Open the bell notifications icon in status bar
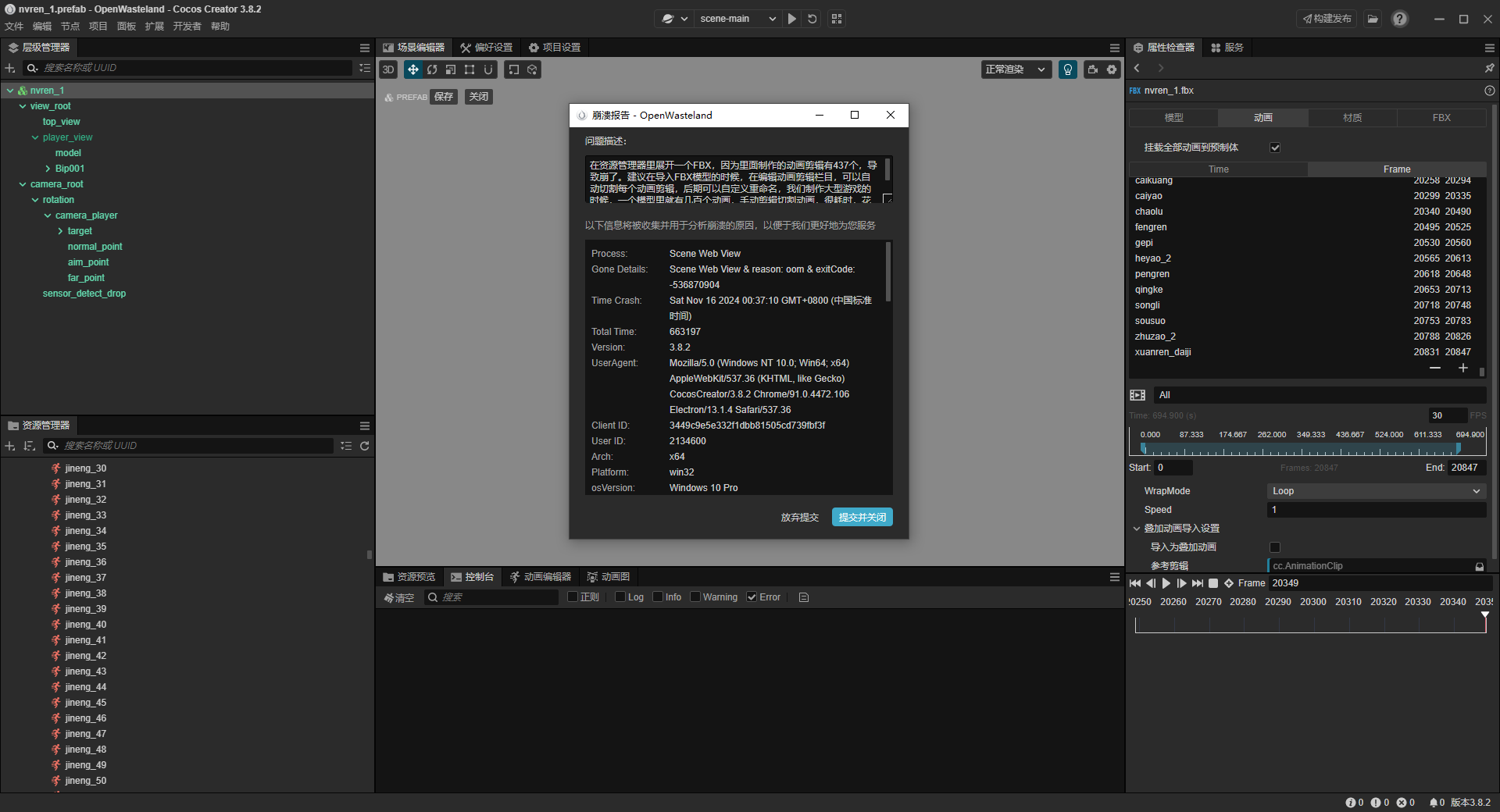The height and width of the screenshot is (812, 1500). click(1434, 802)
